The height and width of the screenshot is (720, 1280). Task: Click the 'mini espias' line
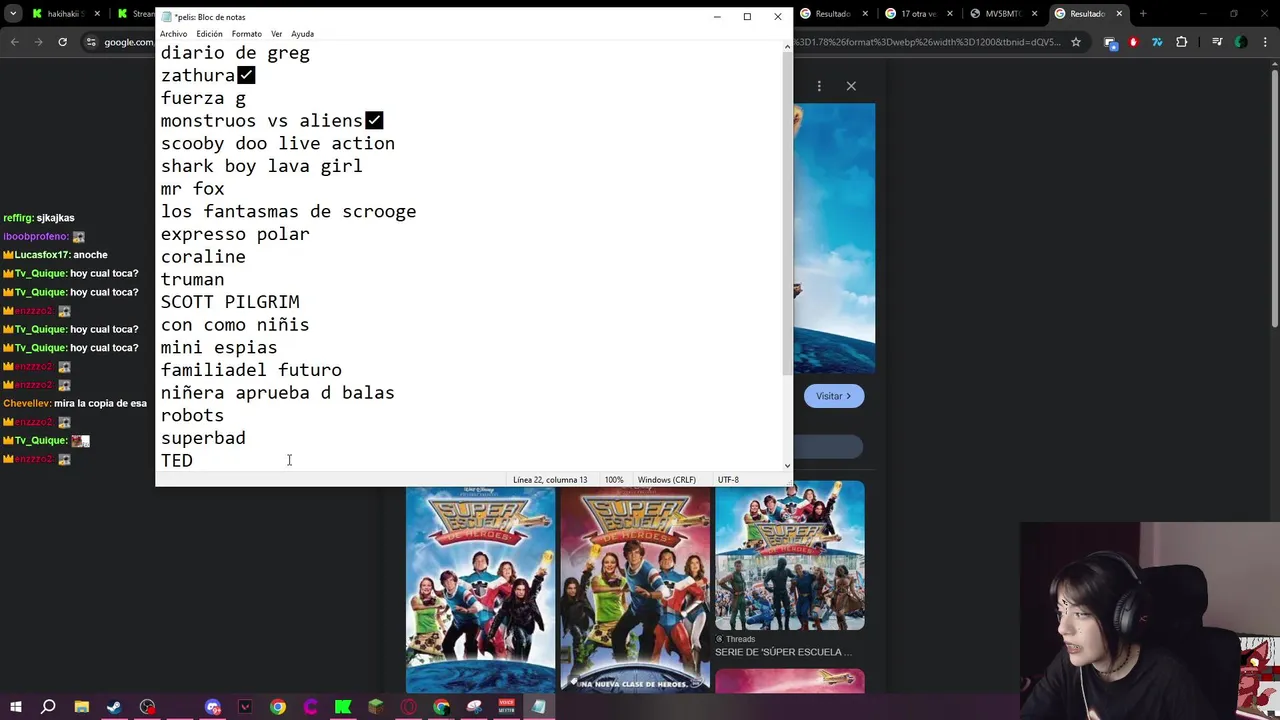(x=219, y=347)
